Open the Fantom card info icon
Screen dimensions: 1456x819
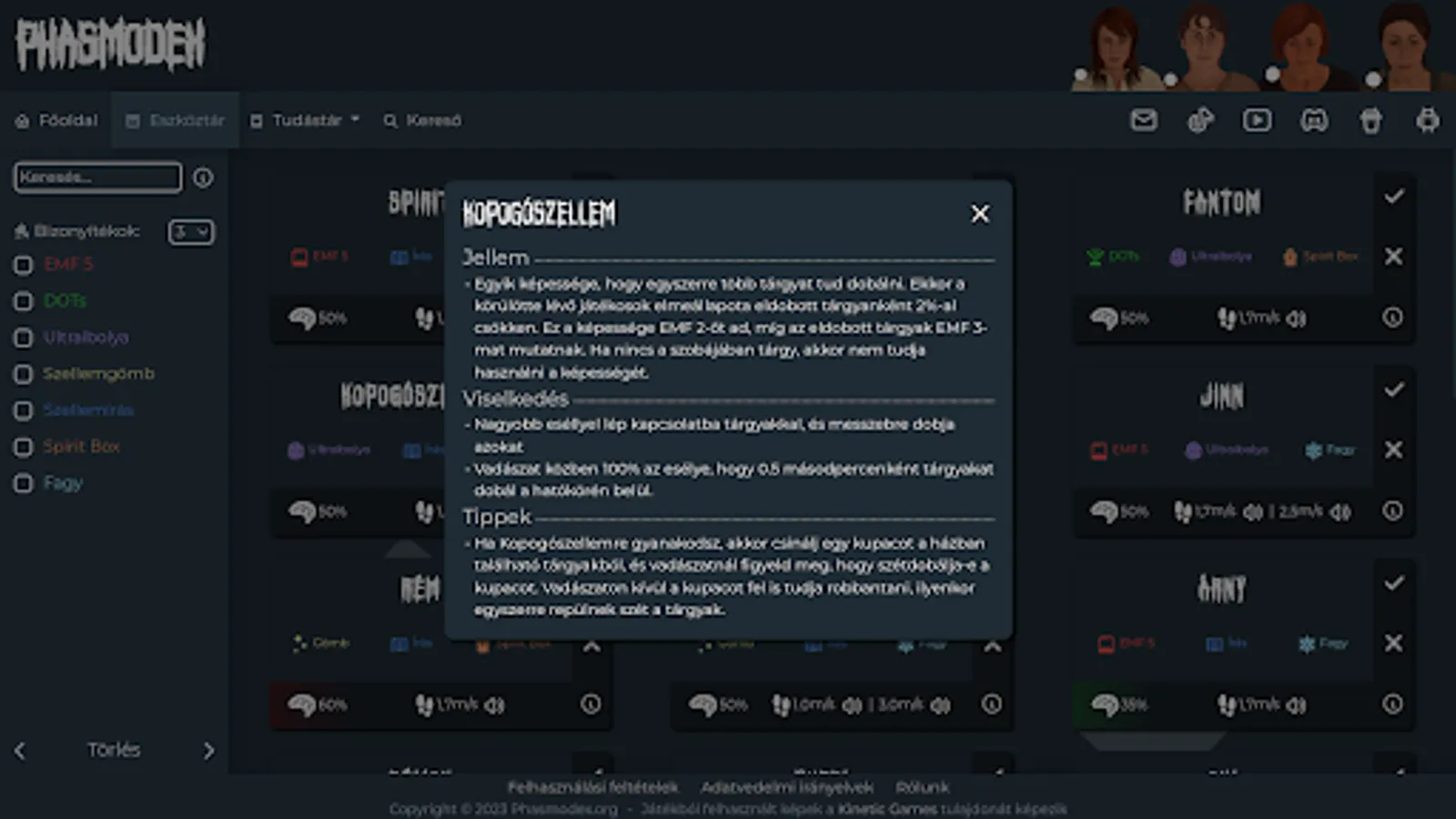coord(1392,318)
